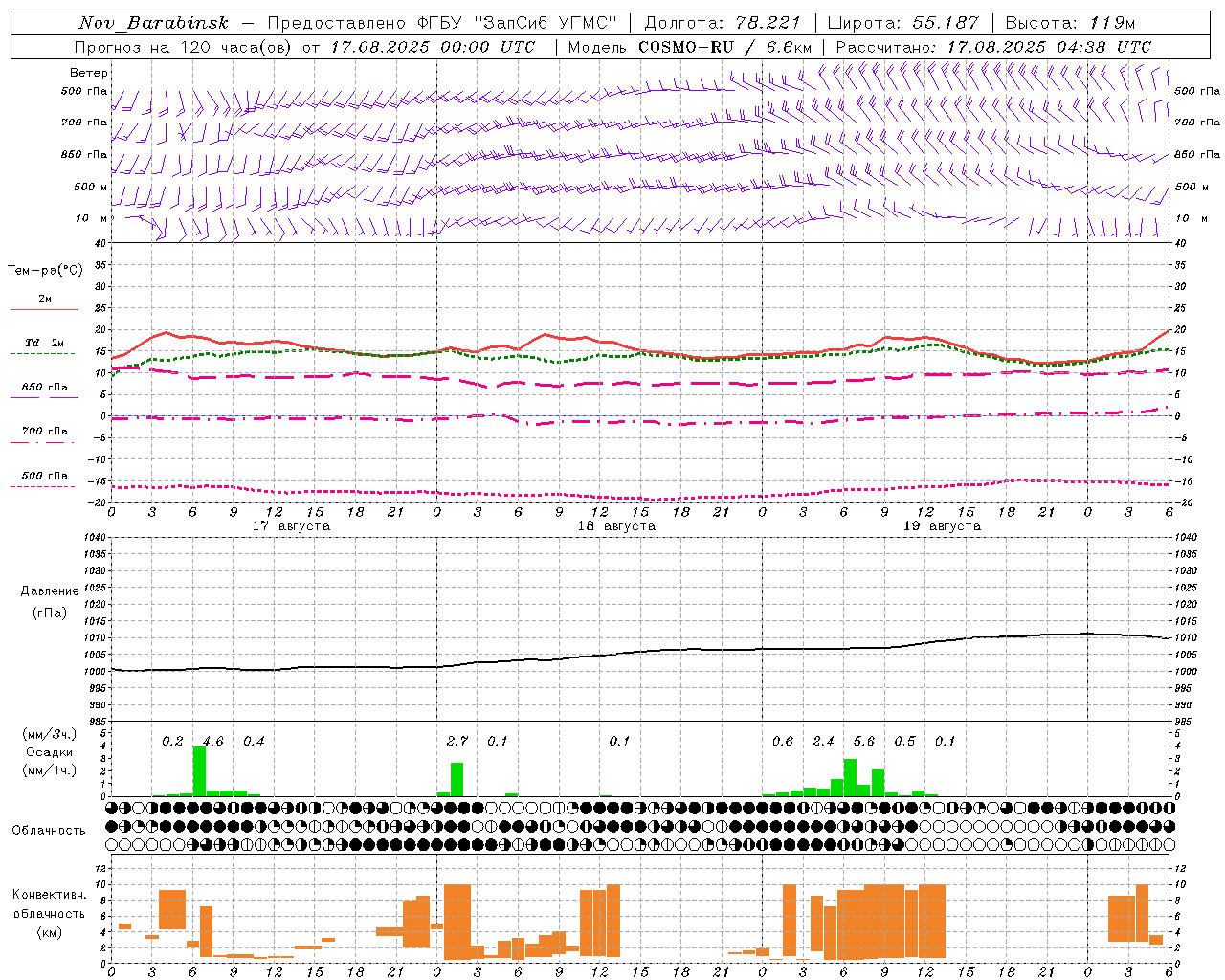Click the Давление pressure panel label

[50, 591]
